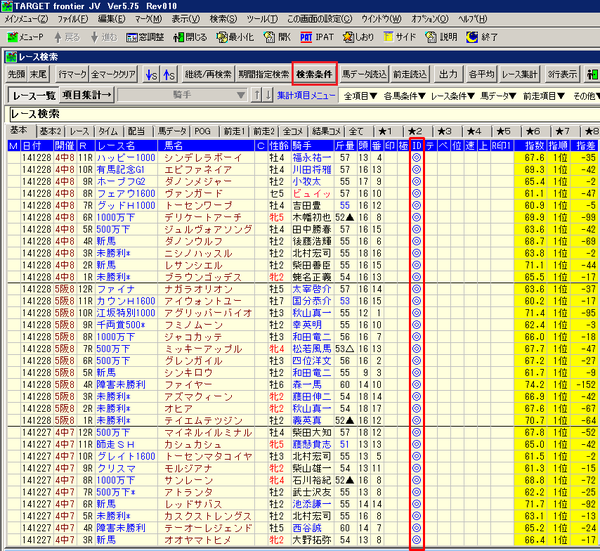Expand the 馬データ▼ dropdown
Image resolution: width=600 pixels, height=551 pixels.
click(499, 96)
